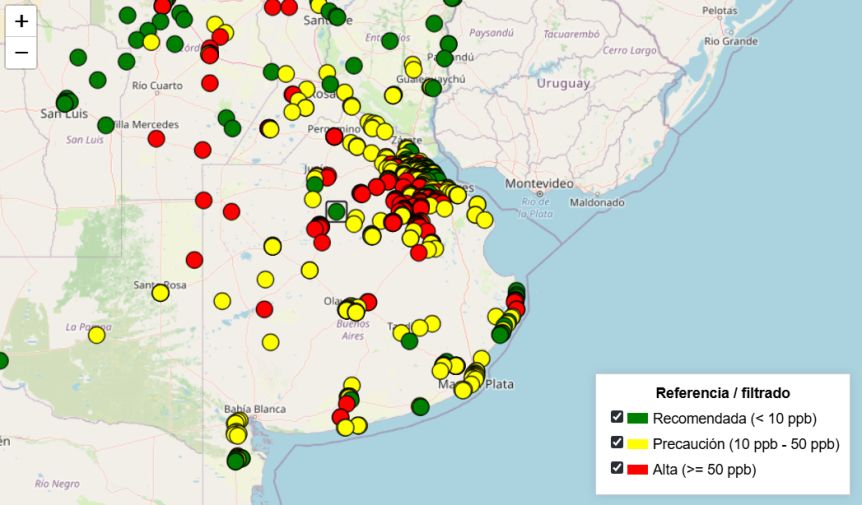
Task: Click the green Recomendada legend swatch
Action: [x=638, y=418]
